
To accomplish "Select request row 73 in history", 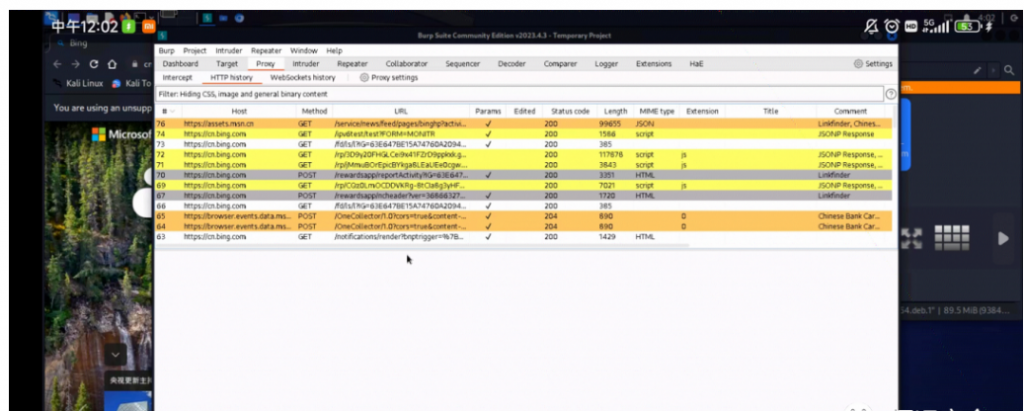I will pyautogui.click(x=523, y=144).
